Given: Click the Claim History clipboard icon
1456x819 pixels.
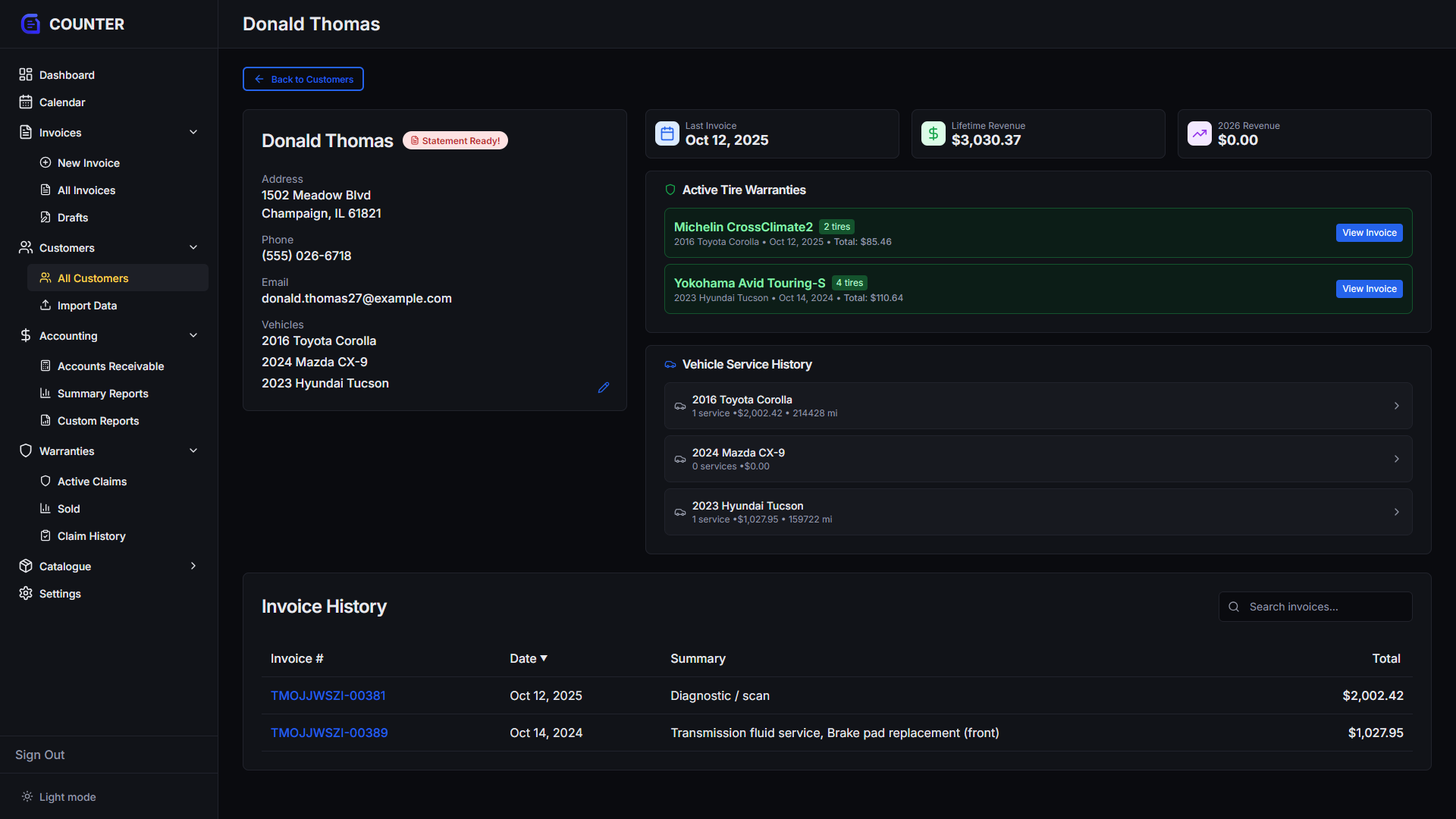Looking at the screenshot, I should [45, 535].
